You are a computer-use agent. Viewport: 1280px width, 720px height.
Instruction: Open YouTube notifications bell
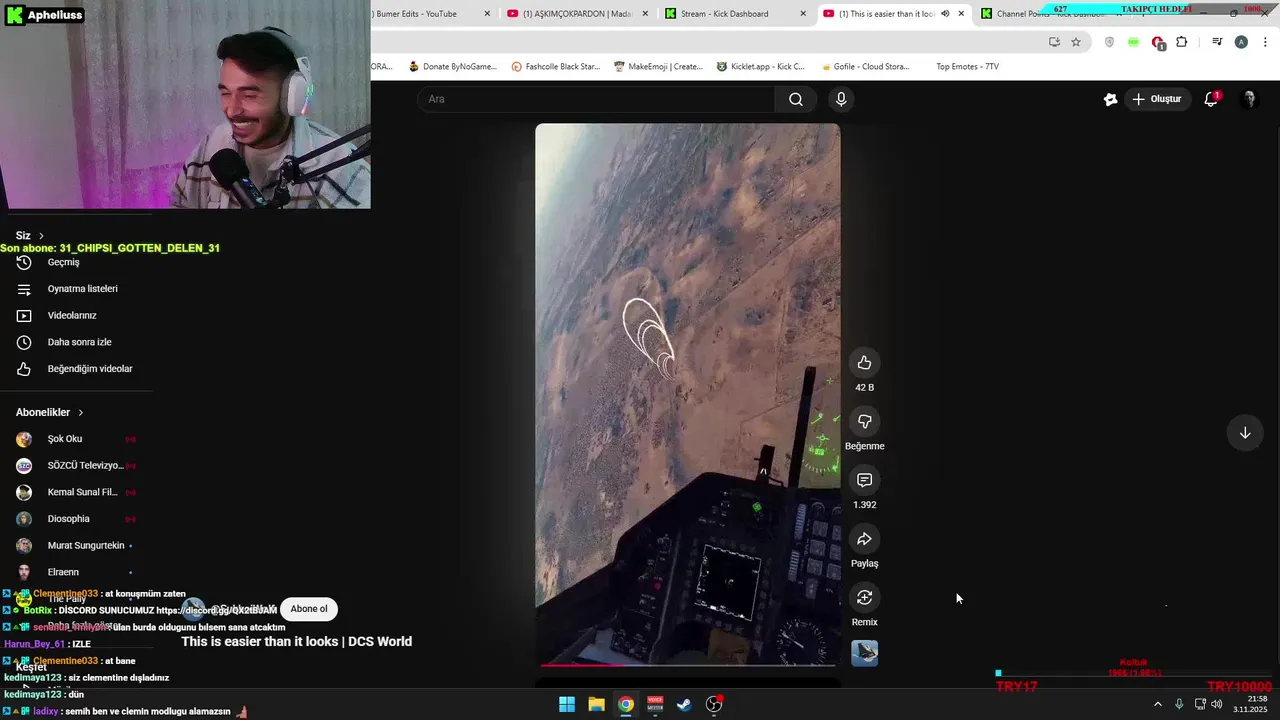tap(1211, 99)
